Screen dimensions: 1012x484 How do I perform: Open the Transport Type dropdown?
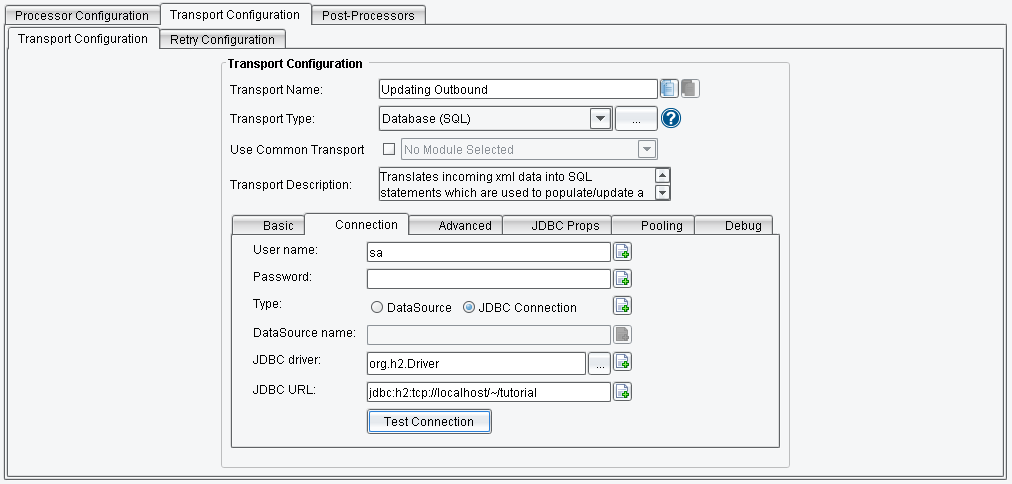(600, 119)
